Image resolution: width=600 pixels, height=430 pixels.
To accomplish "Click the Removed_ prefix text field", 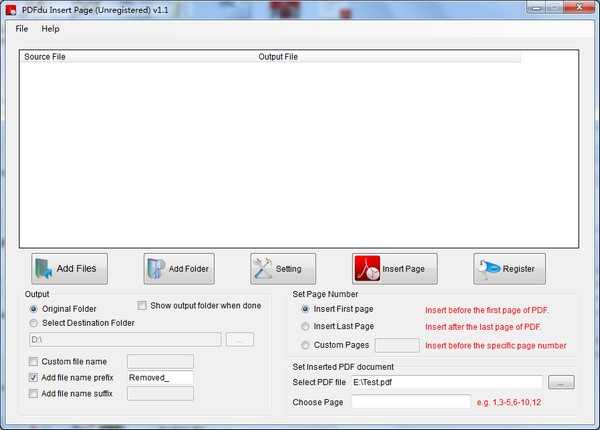I will (159, 377).
